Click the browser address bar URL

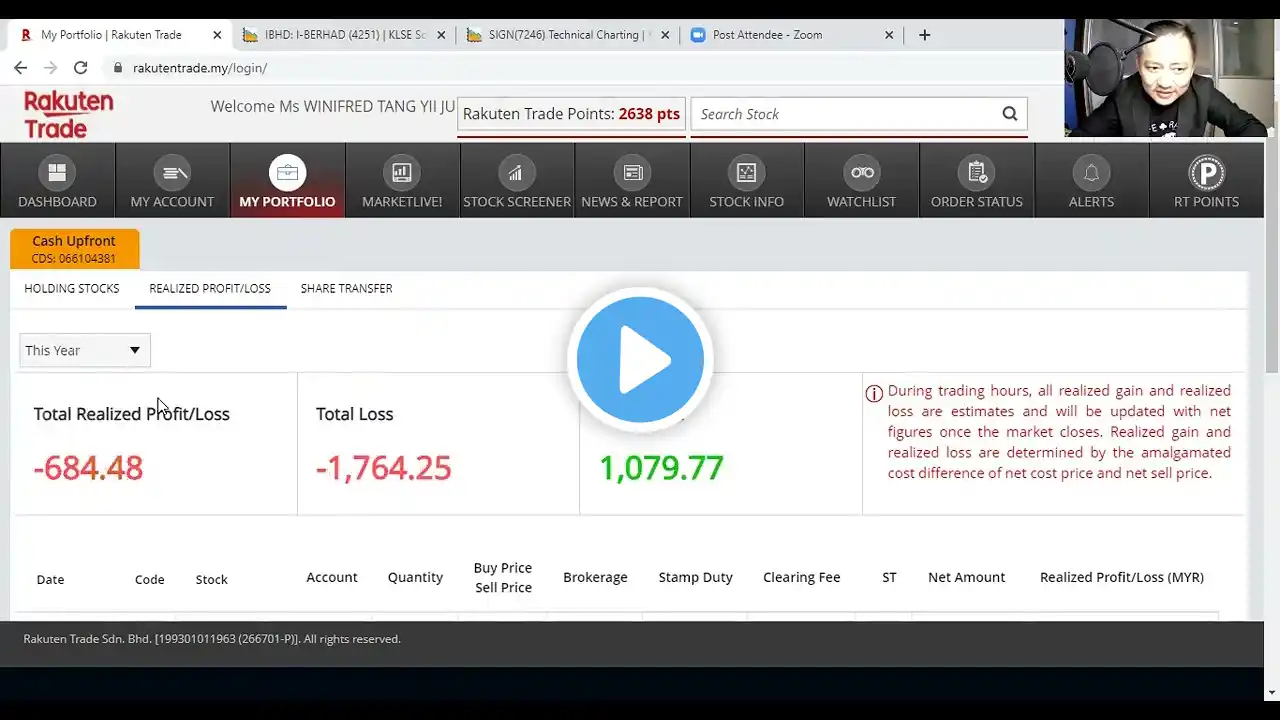click(200, 68)
